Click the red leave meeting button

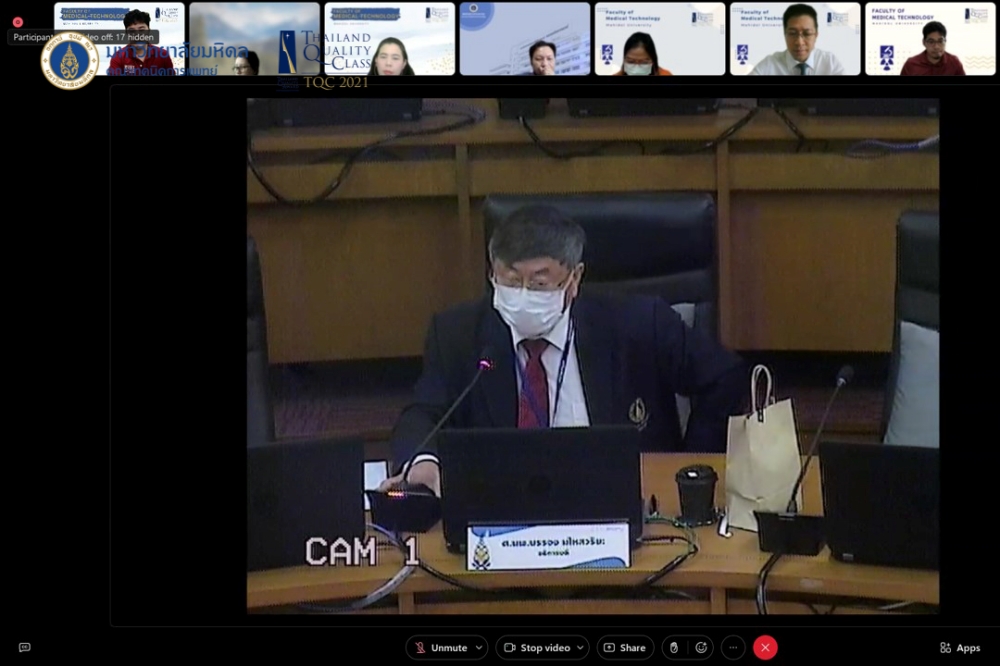[765, 648]
